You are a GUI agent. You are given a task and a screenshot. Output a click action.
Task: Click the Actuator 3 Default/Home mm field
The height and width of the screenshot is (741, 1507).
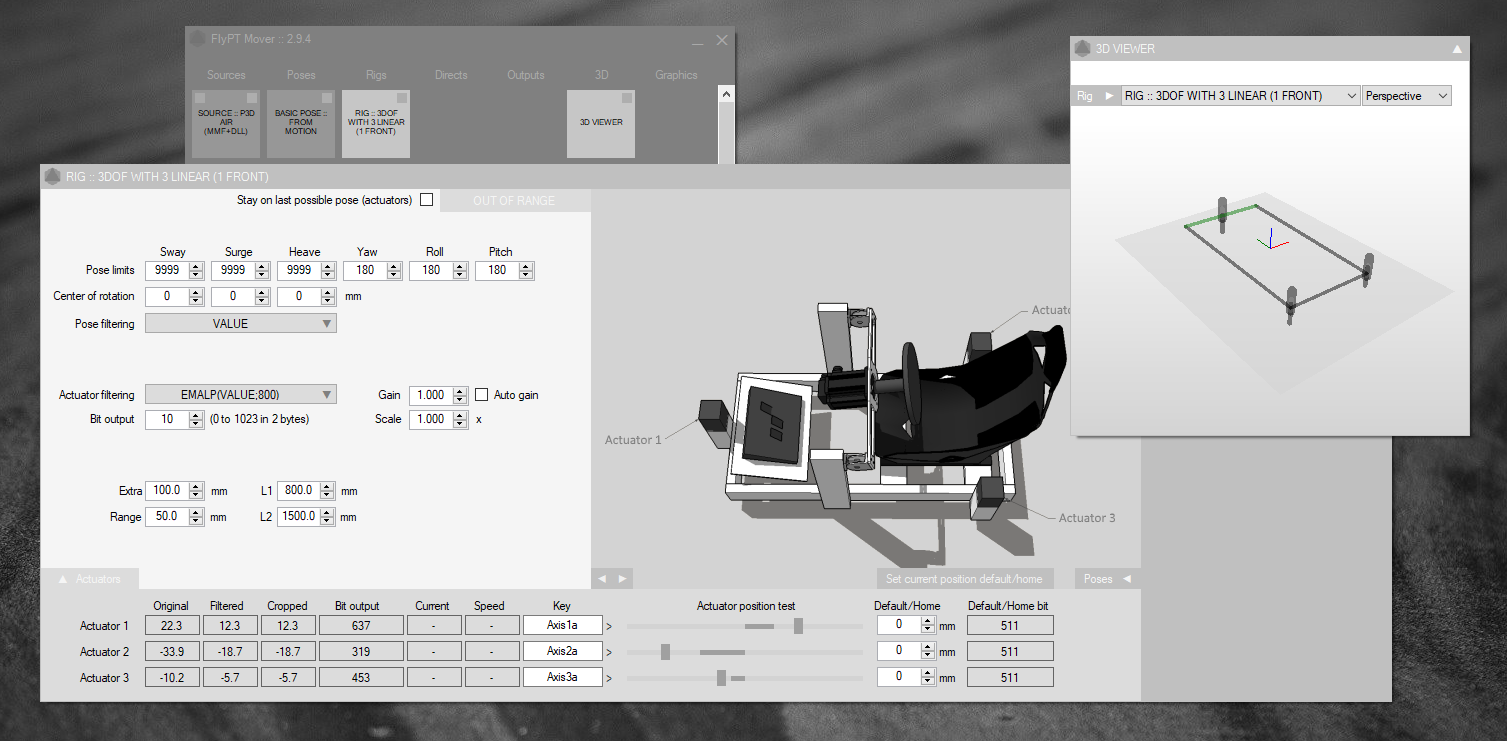point(899,677)
